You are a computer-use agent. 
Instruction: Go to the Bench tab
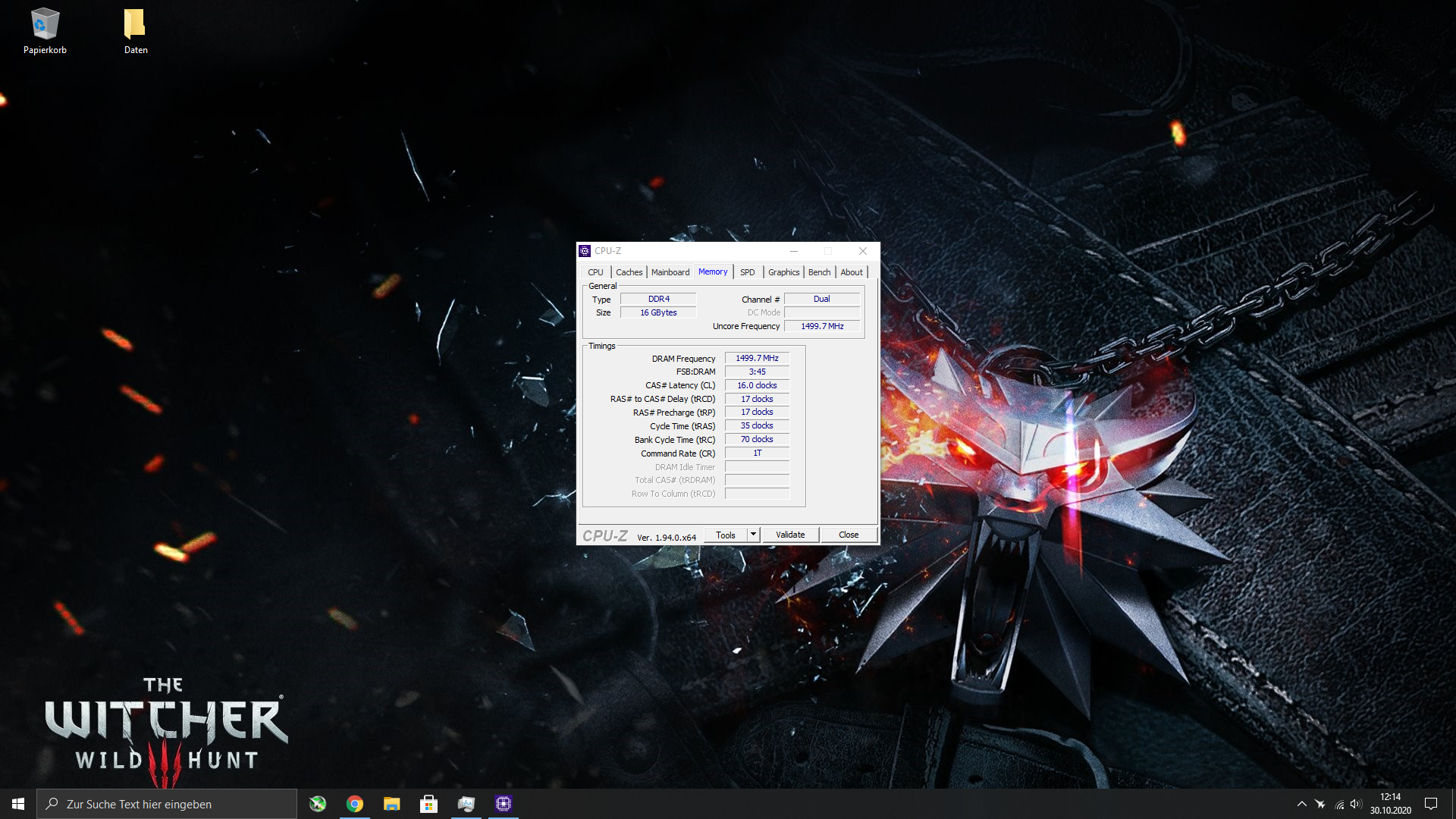point(819,272)
